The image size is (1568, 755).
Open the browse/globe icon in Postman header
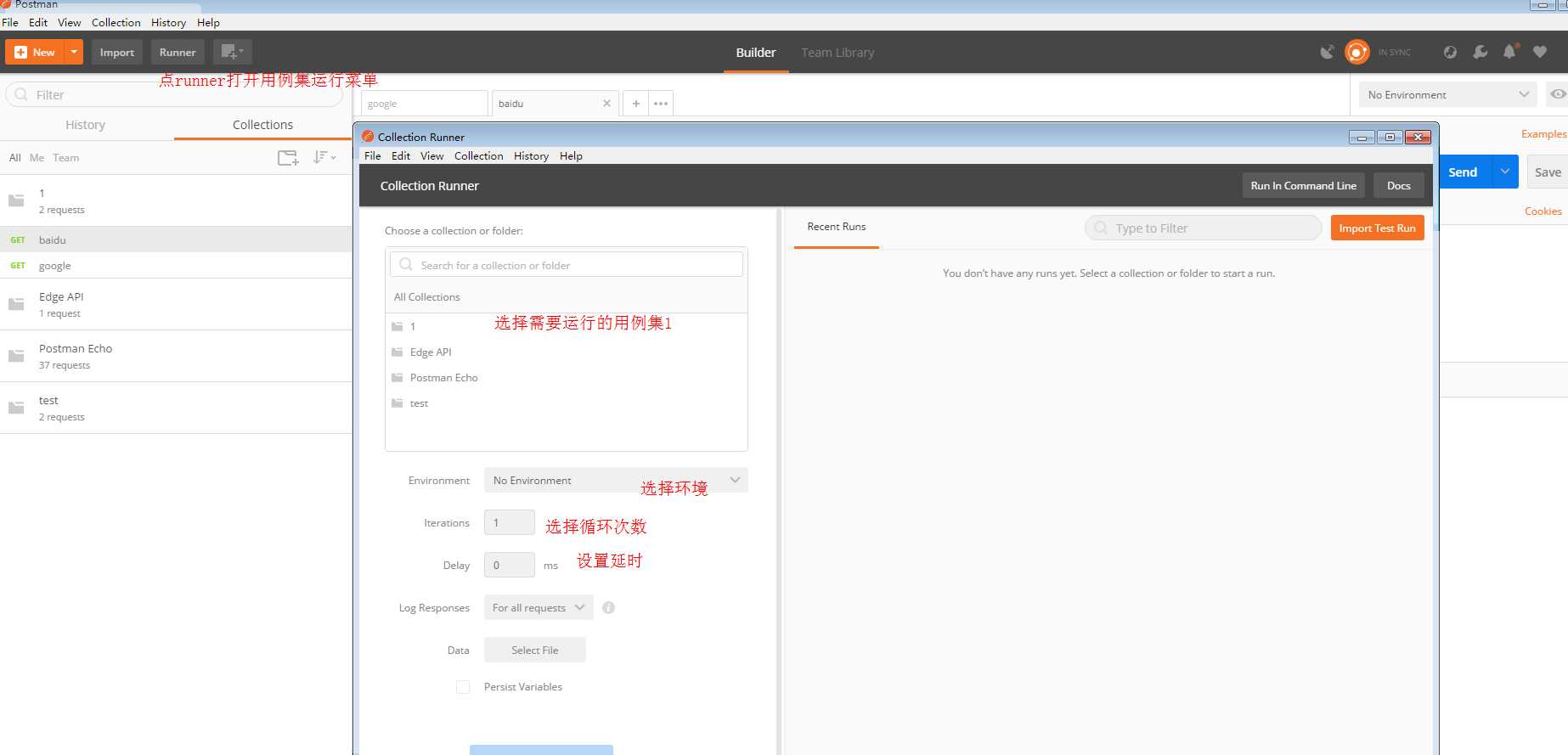[1450, 52]
